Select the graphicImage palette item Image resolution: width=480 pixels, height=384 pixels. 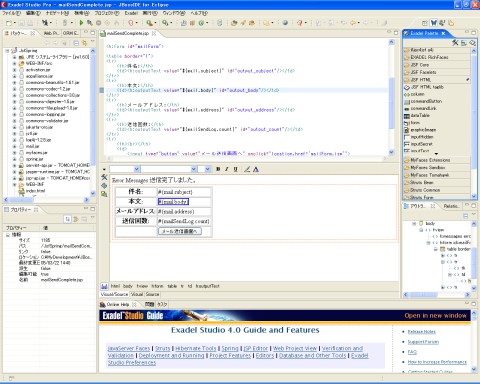(x=423, y=130)
